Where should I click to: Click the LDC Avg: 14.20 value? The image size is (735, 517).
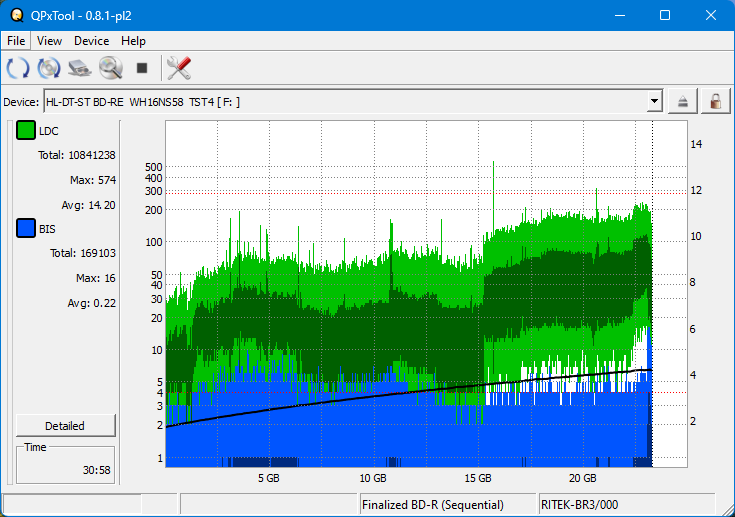[x=89, y=205]
